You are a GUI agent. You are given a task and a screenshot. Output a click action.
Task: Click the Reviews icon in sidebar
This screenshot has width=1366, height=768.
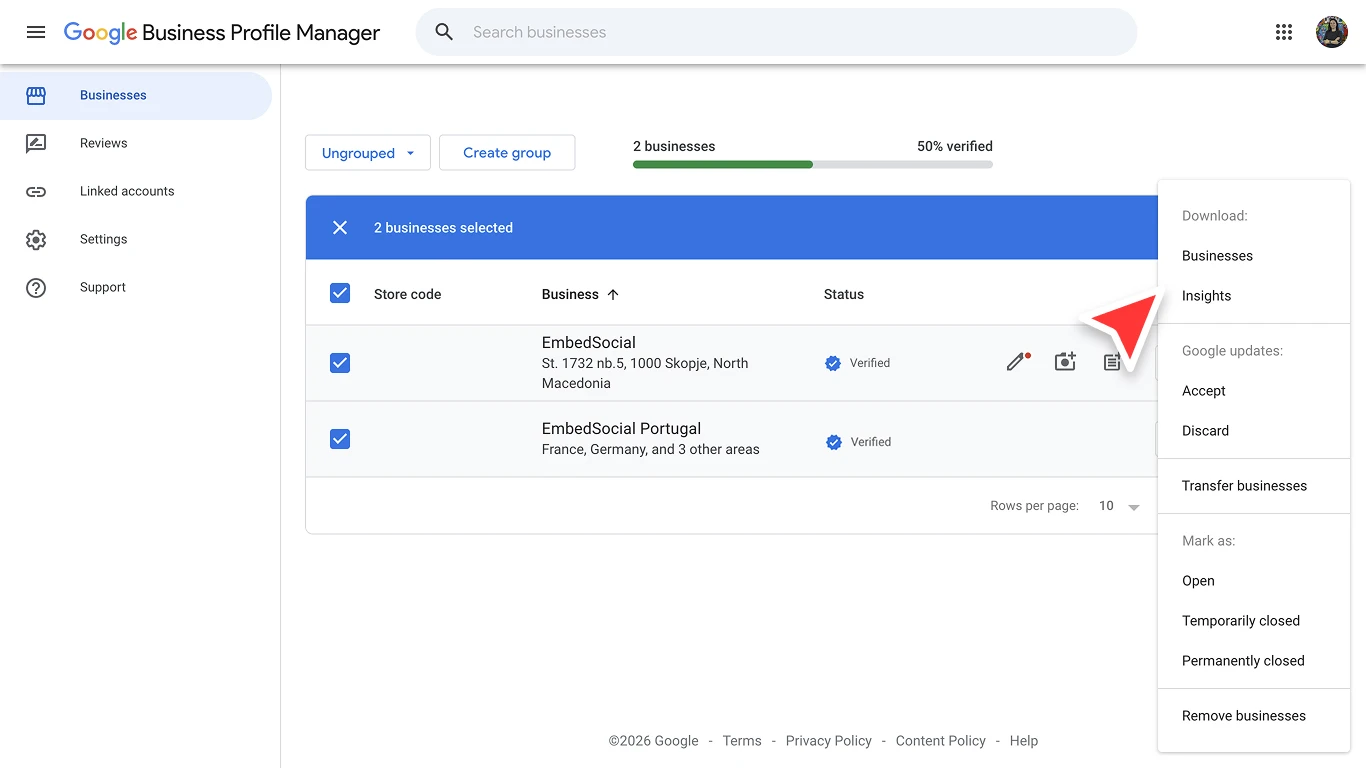tap(36, 144)
